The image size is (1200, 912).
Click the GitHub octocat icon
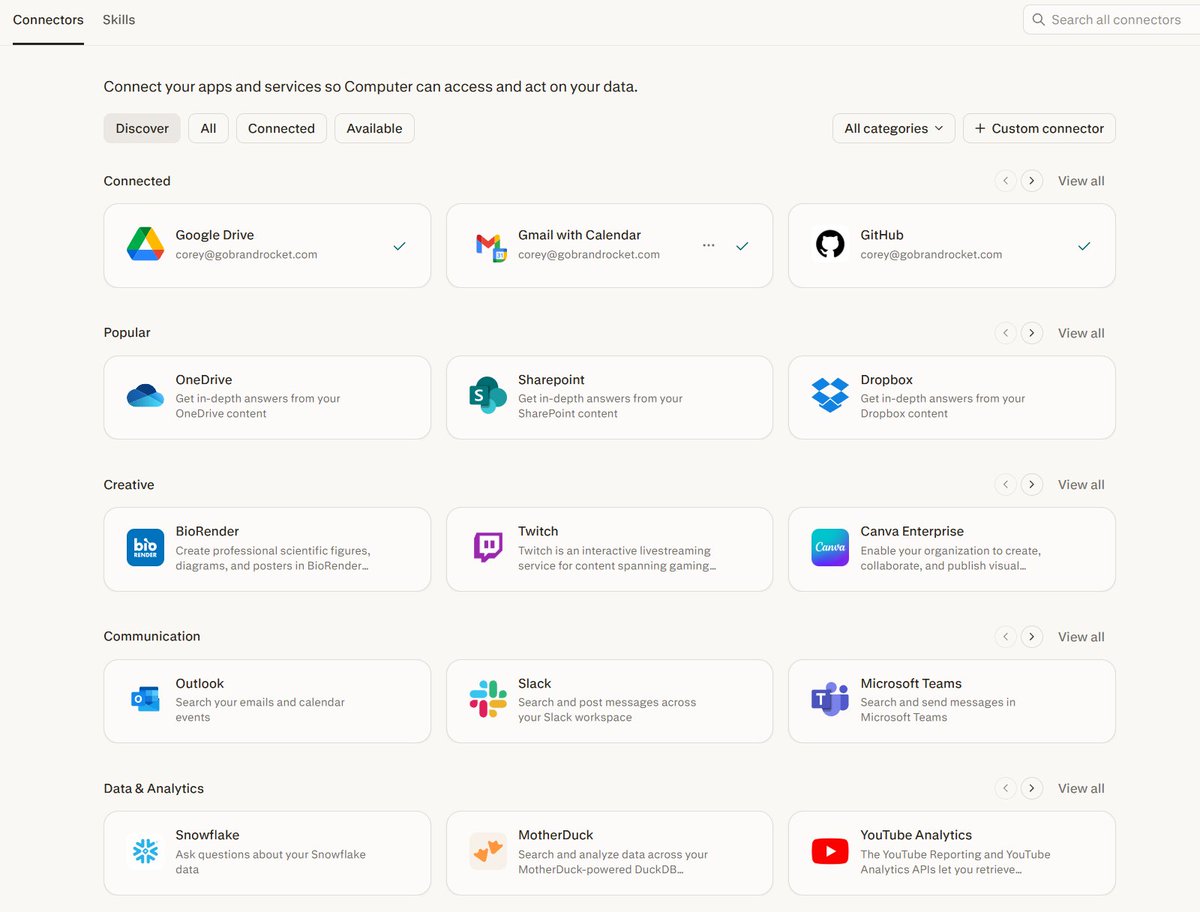(830, 244)
